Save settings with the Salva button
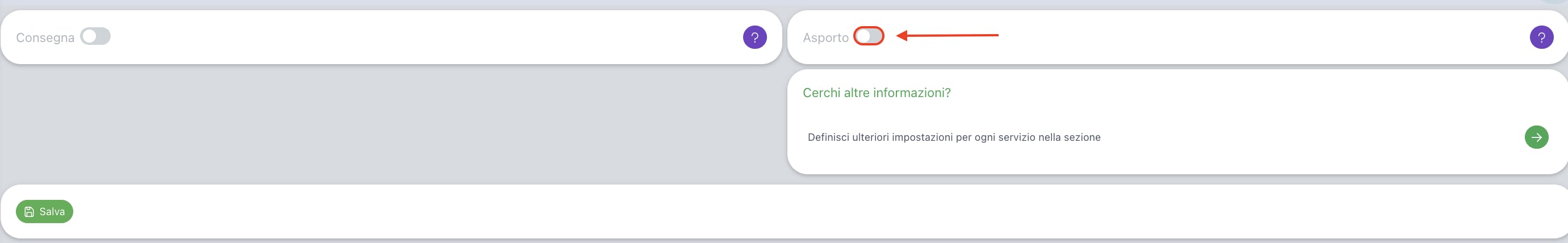The width and height of the screenshot is (1568, 243). pos(44,211)
